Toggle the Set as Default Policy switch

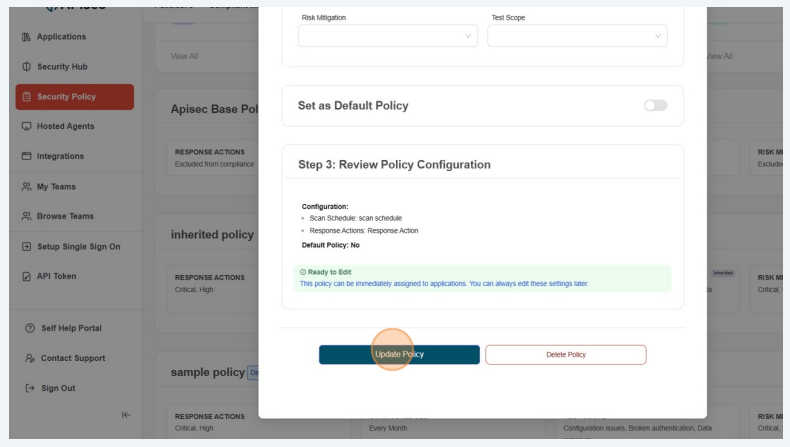[x=655, y=105]
